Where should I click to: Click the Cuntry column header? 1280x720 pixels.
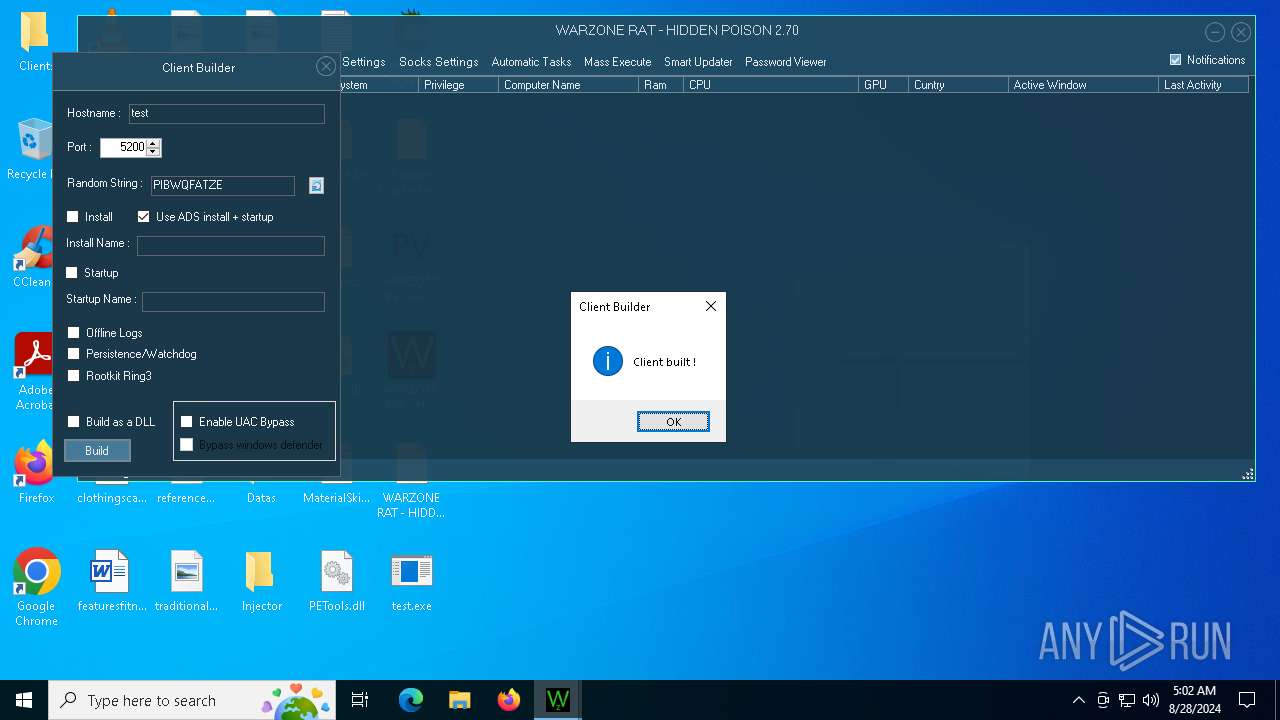[x=958, y=85]
